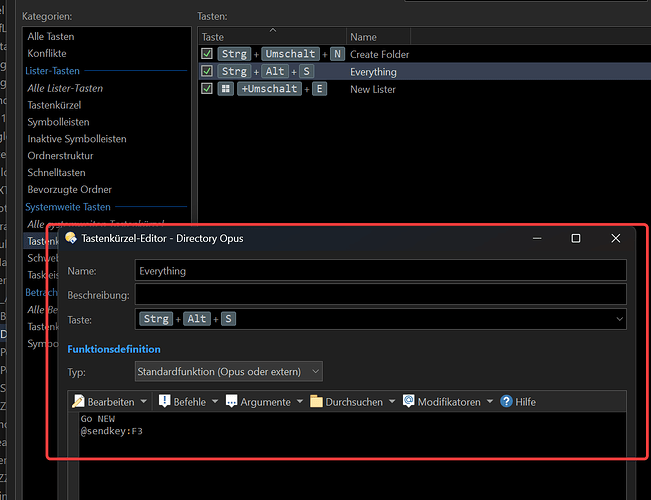
Task: Select Ordnerstruktur category
Action: 60,156
